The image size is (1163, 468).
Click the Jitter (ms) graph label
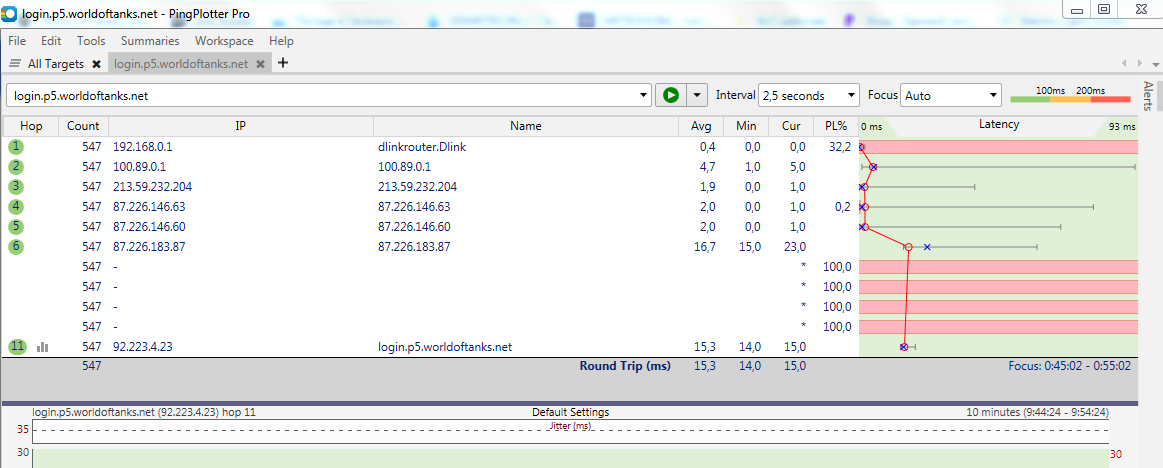pos(571,426)
